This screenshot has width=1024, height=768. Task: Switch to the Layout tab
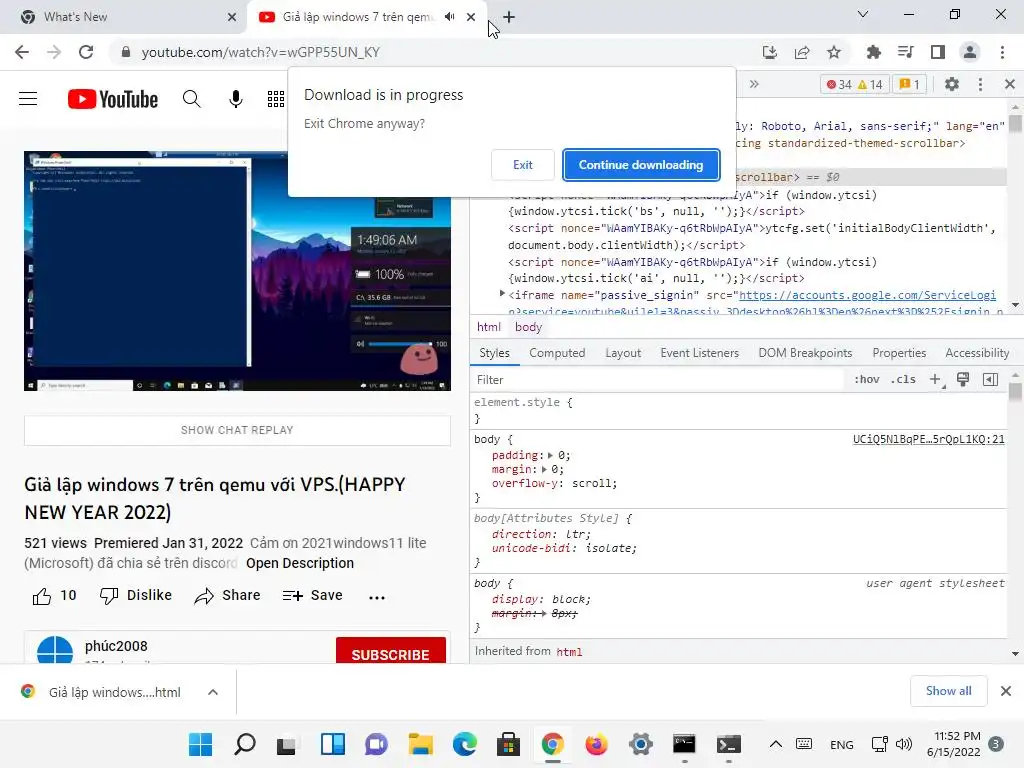pyautogui.click(x=623, y=353)
